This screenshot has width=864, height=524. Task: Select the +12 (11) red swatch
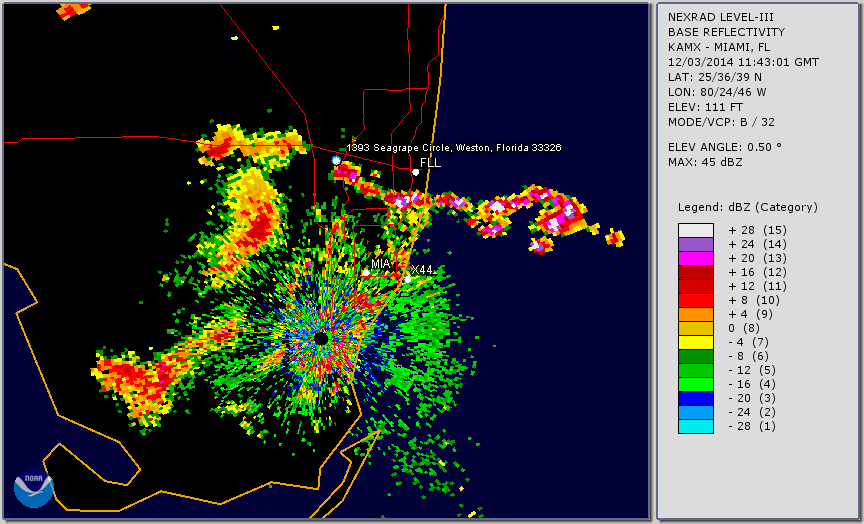[x=696, y=287]
